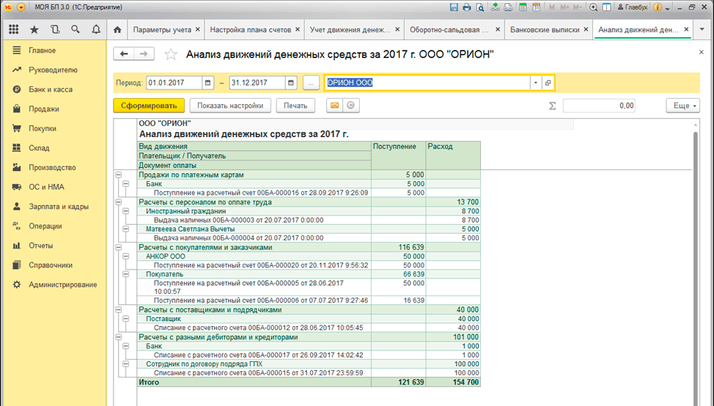This screenshot has width=714, height=406.
Task: Switch to the Банковские выписки tab
Action: pyautogui.click(x=544, y=30)
